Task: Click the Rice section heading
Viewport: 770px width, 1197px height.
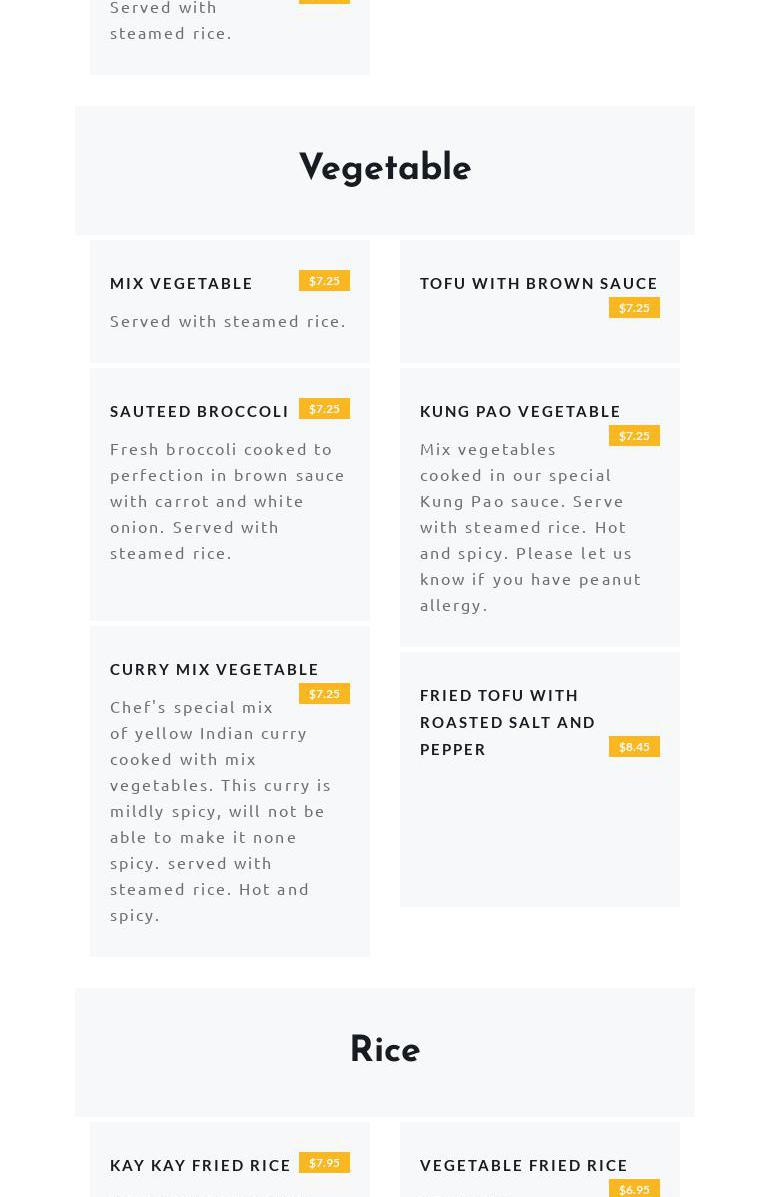Action: click(x=385, y=1050)
